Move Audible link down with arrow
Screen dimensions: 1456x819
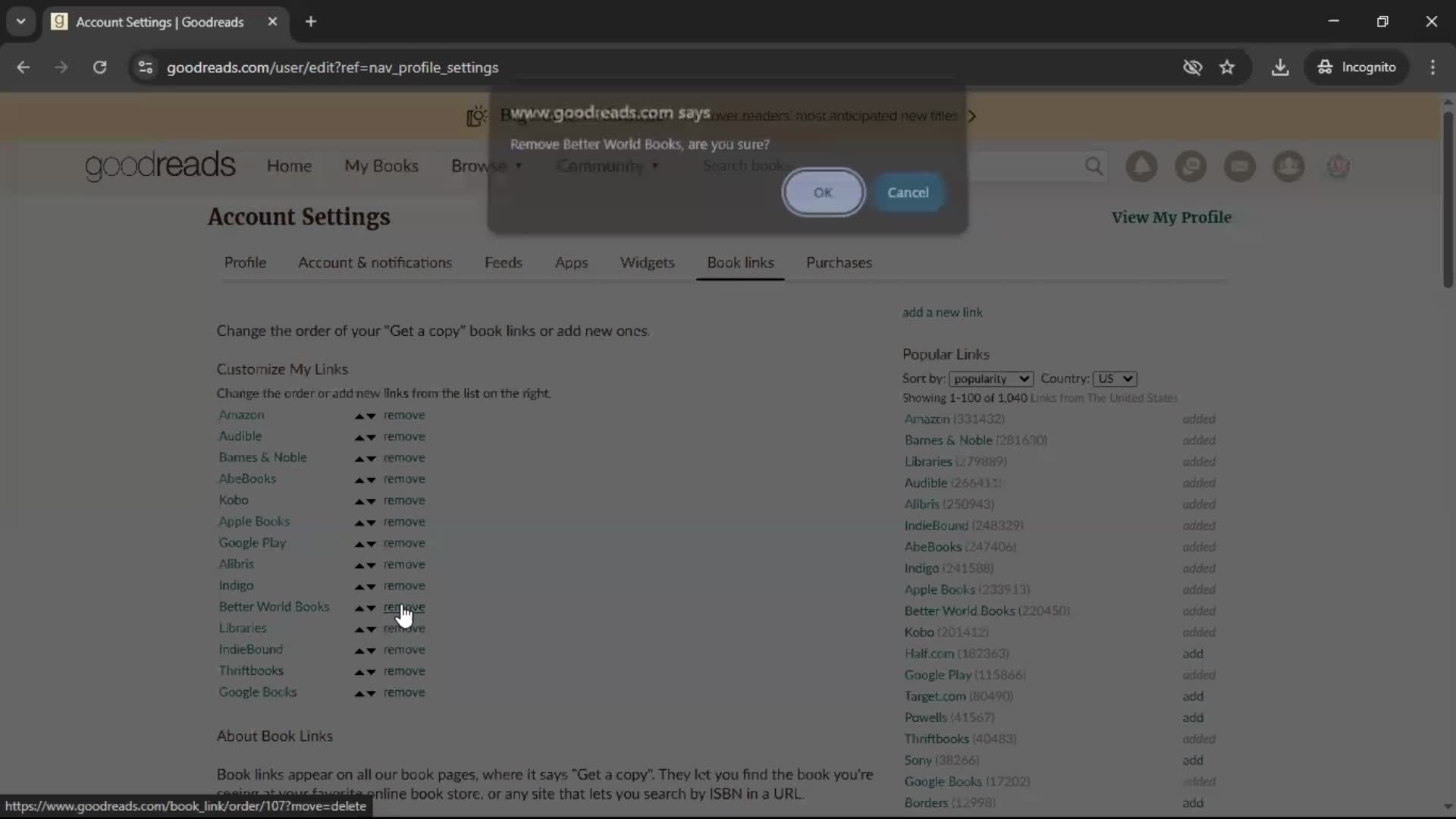click(371, 438)
